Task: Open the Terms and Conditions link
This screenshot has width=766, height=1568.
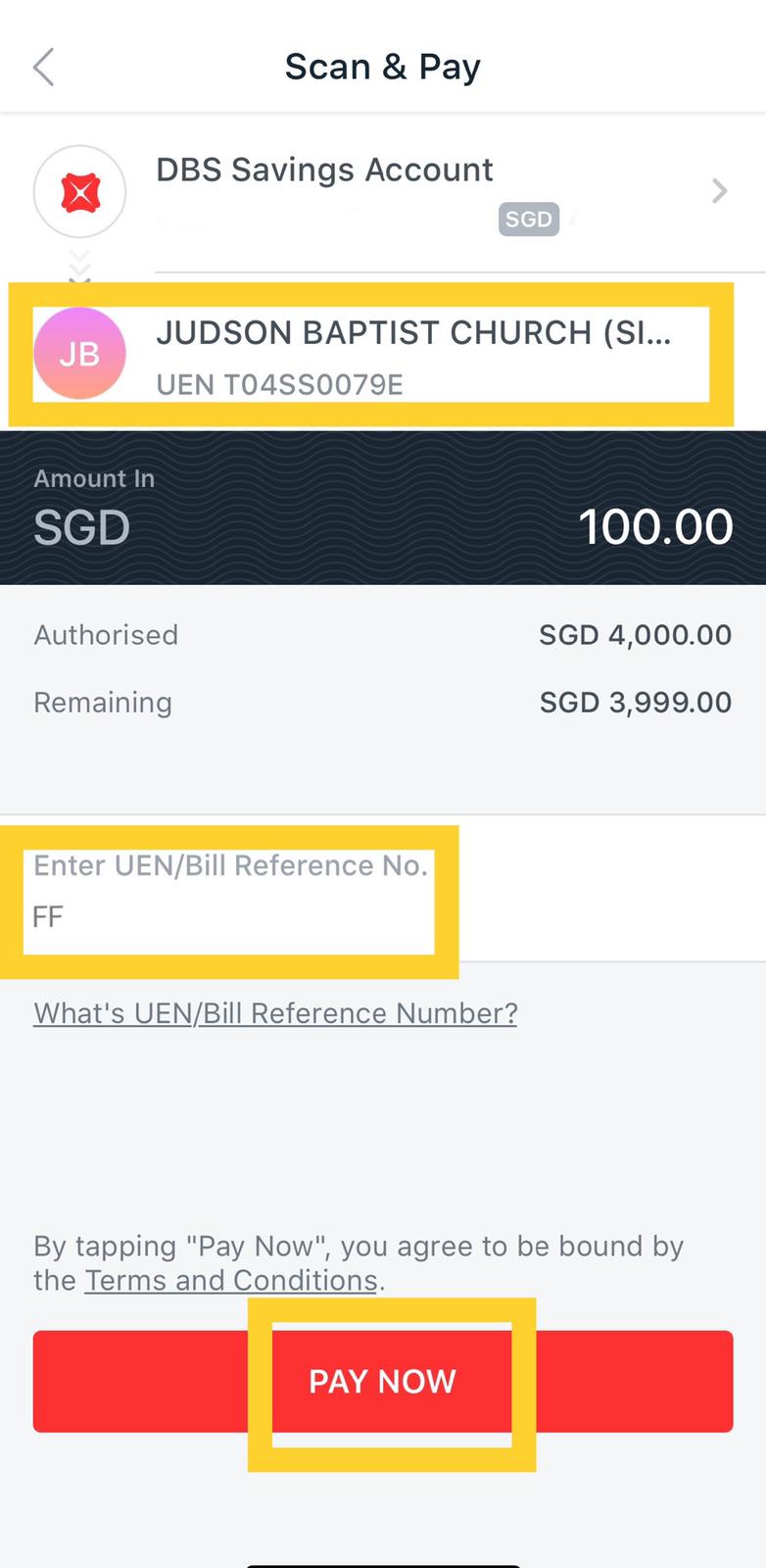Action: (231, 1281)
